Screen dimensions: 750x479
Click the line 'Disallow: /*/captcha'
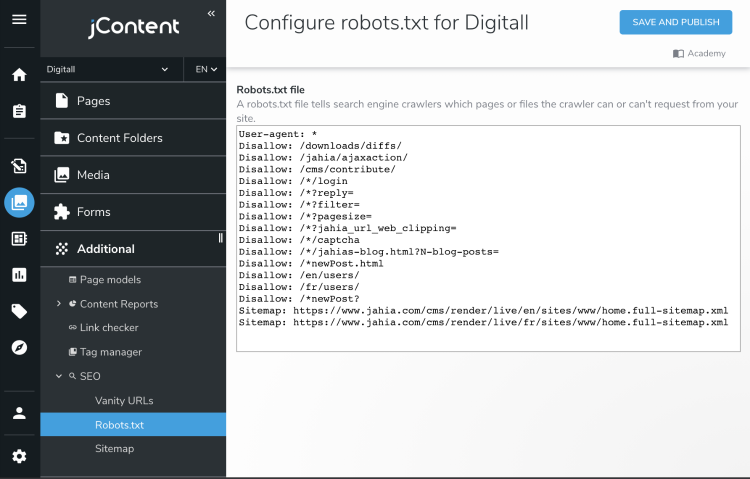(x=299, y=240)
